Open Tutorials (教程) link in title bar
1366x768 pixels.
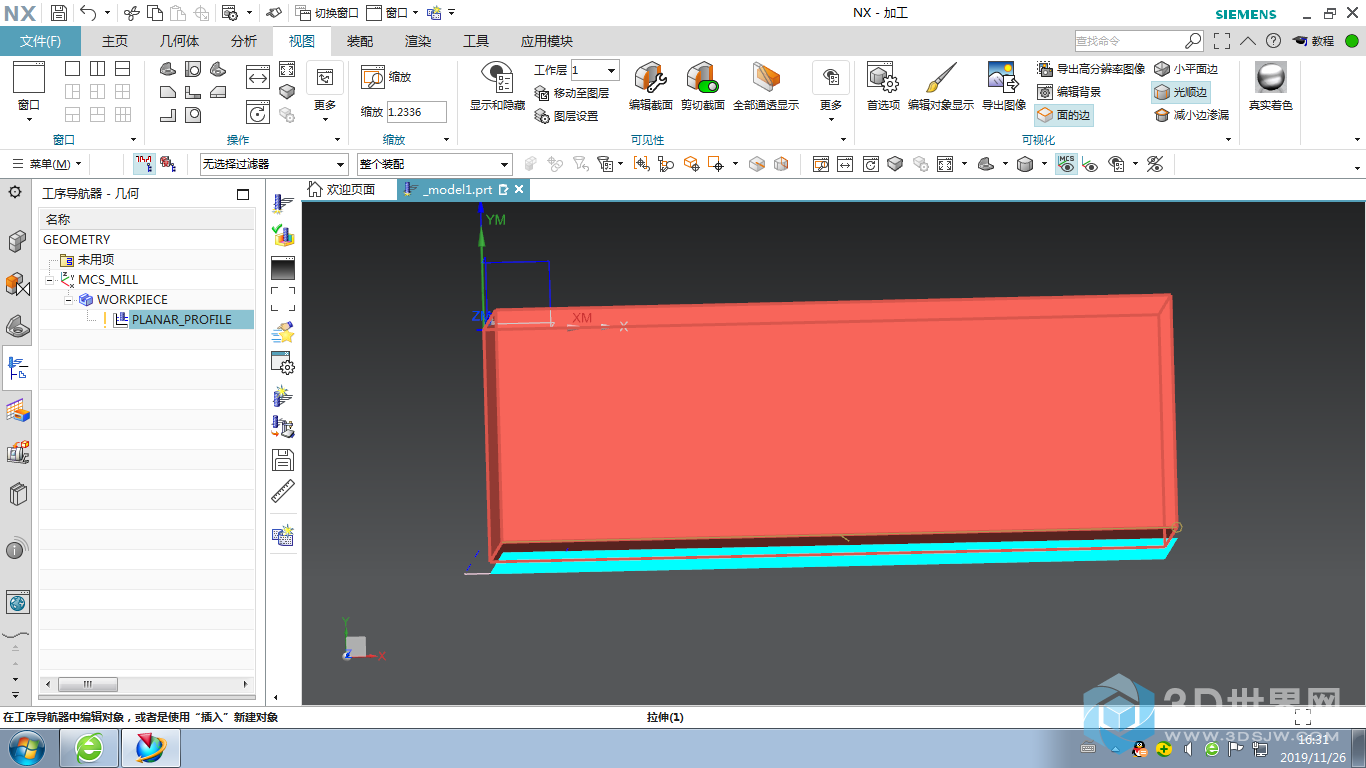click(x=1313, y=41)
